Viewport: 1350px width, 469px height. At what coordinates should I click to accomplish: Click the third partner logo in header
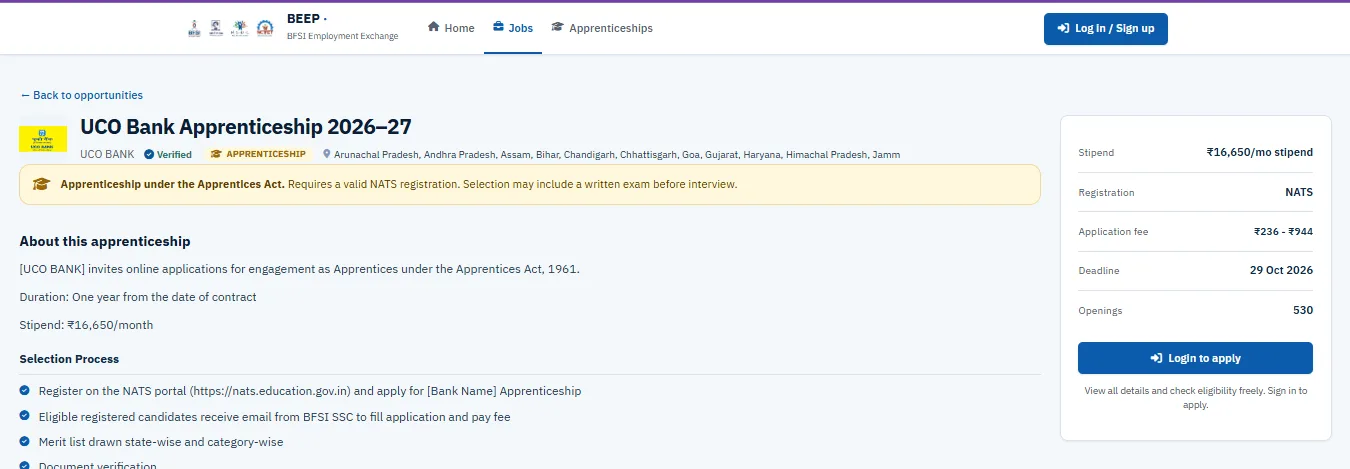pyautogui.click(x=240, y=28)
